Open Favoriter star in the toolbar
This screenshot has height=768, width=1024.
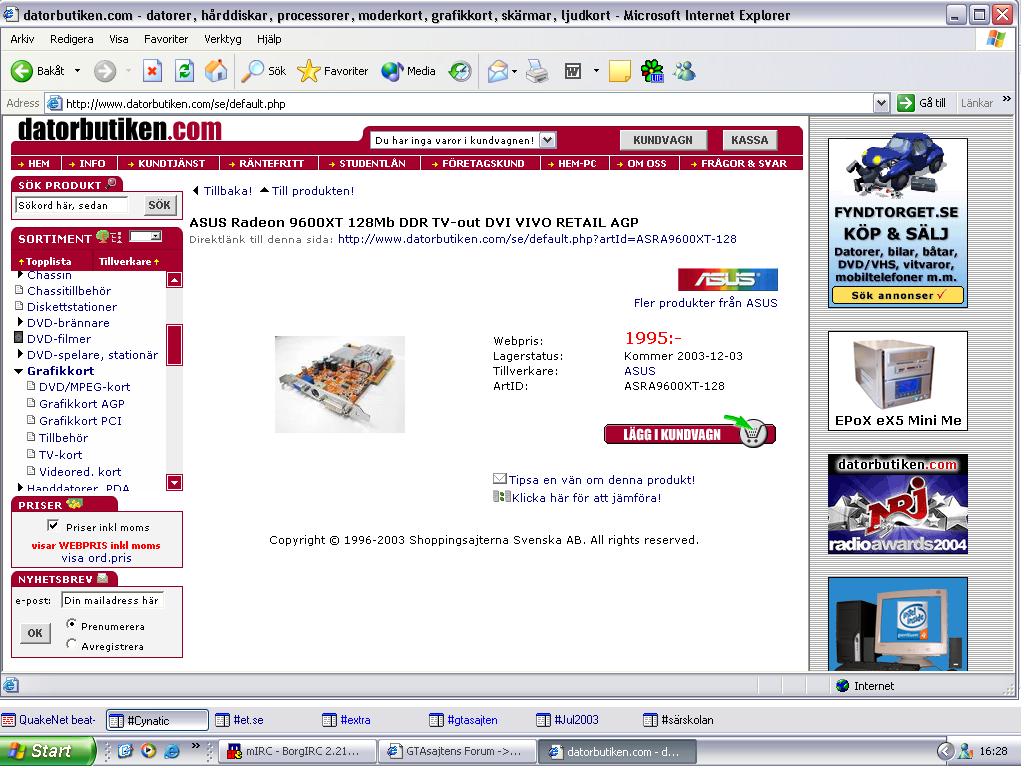click(308, 71)
